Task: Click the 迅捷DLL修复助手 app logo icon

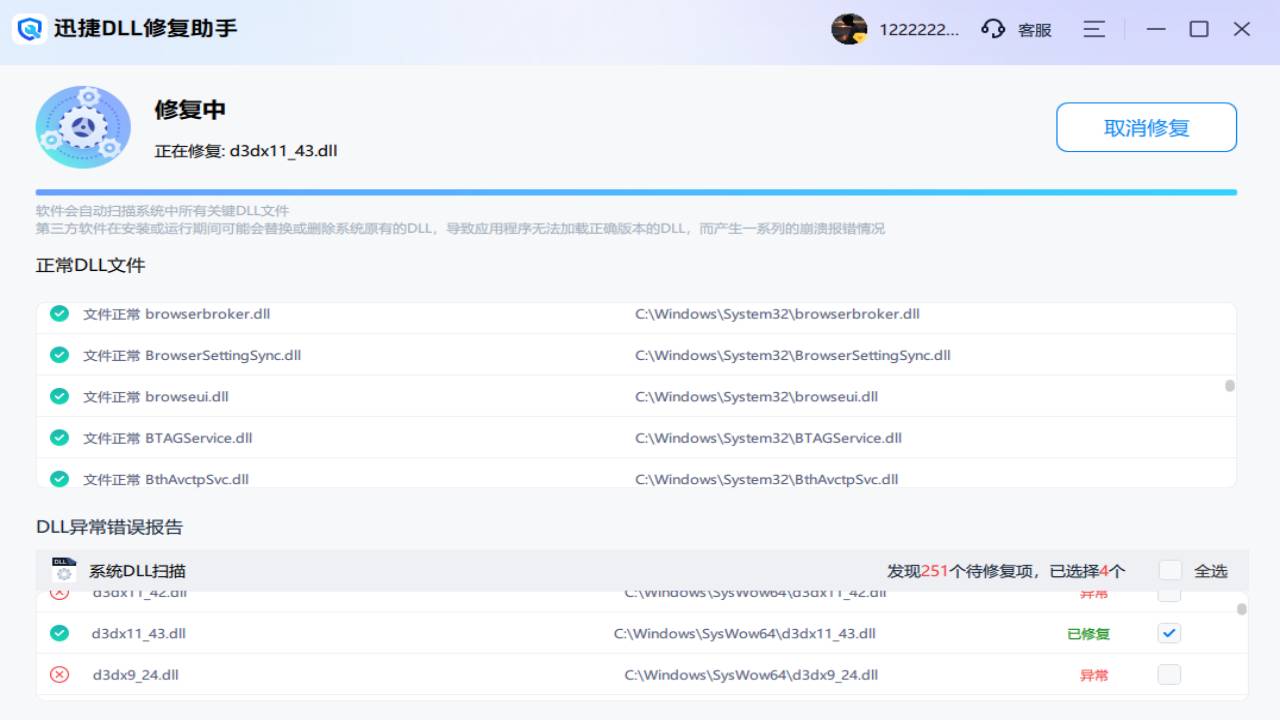Action: coord(32,28)
